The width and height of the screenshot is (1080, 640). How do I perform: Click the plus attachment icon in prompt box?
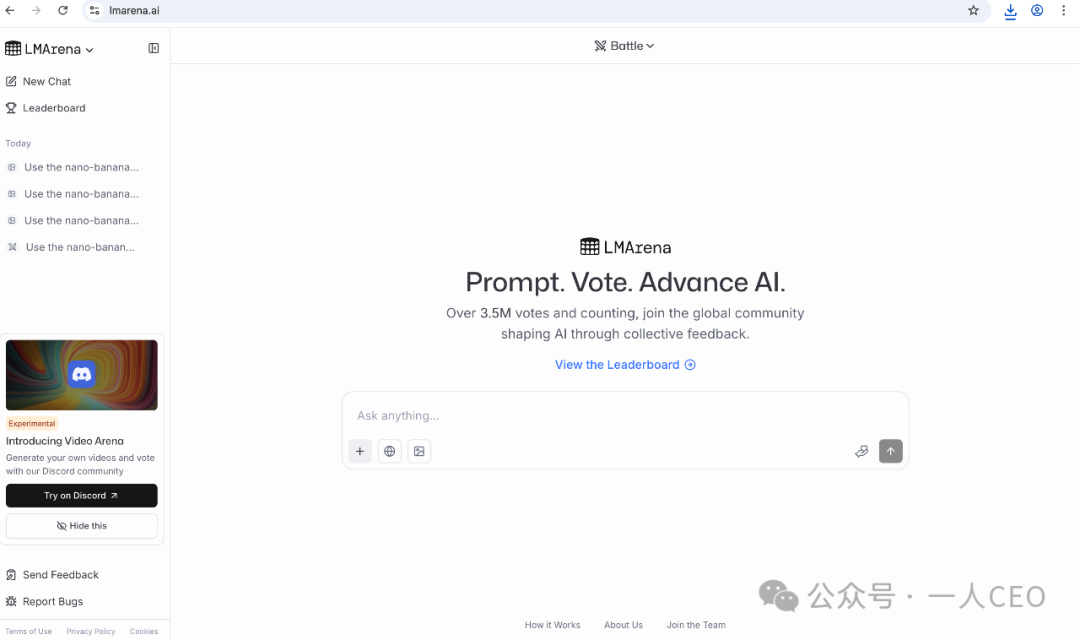(360, 451)
